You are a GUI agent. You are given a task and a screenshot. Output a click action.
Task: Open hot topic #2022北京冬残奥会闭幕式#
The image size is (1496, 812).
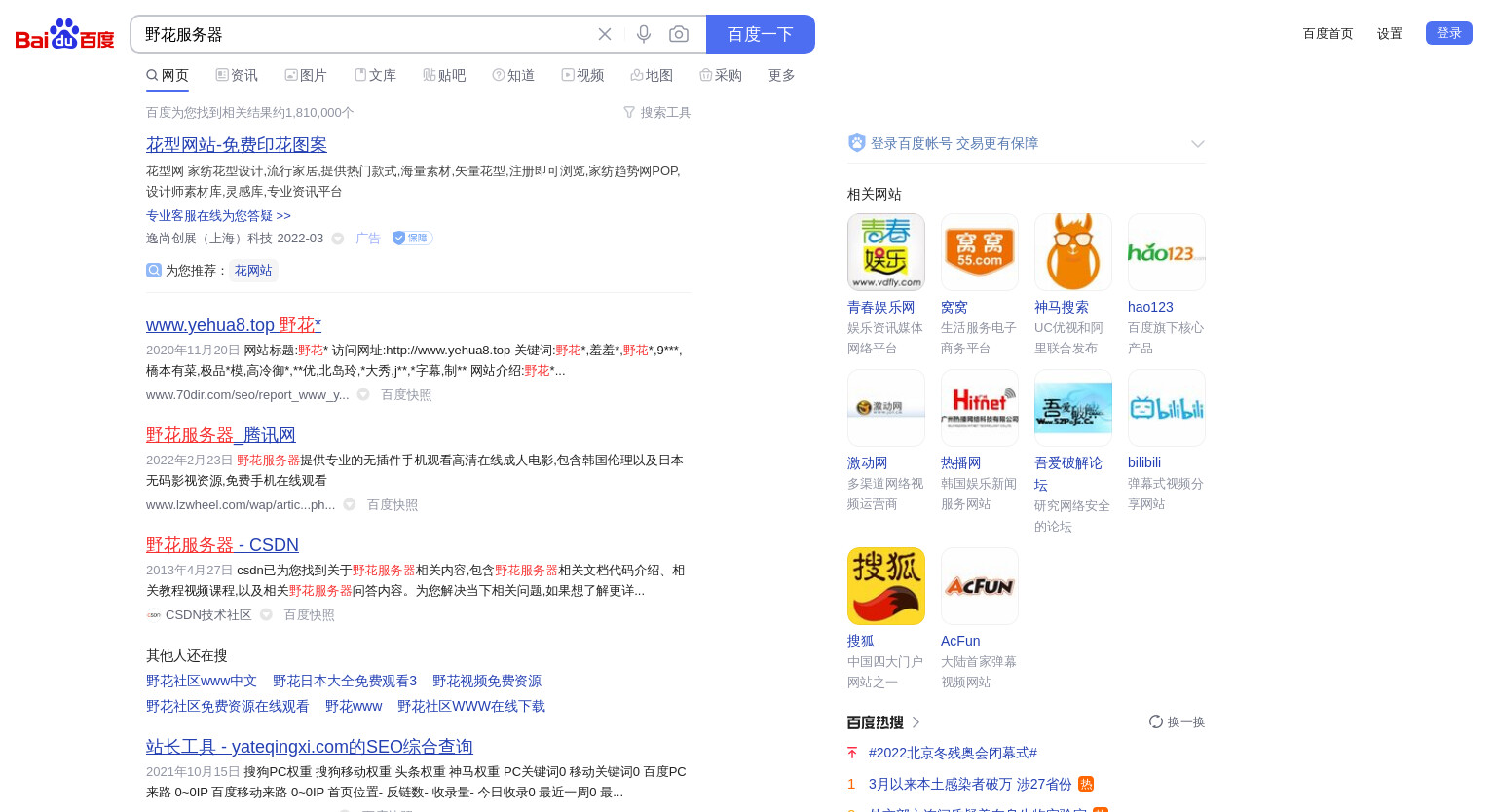tap(953, 753)
